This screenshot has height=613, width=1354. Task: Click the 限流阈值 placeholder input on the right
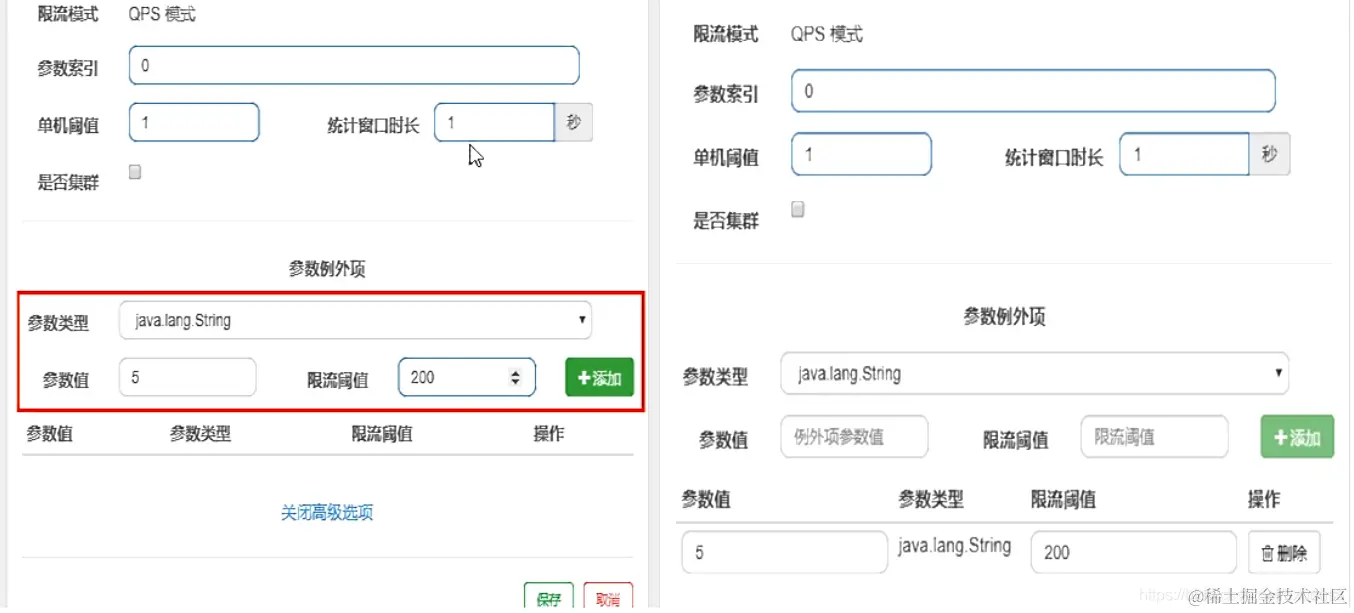(1154, 436)
